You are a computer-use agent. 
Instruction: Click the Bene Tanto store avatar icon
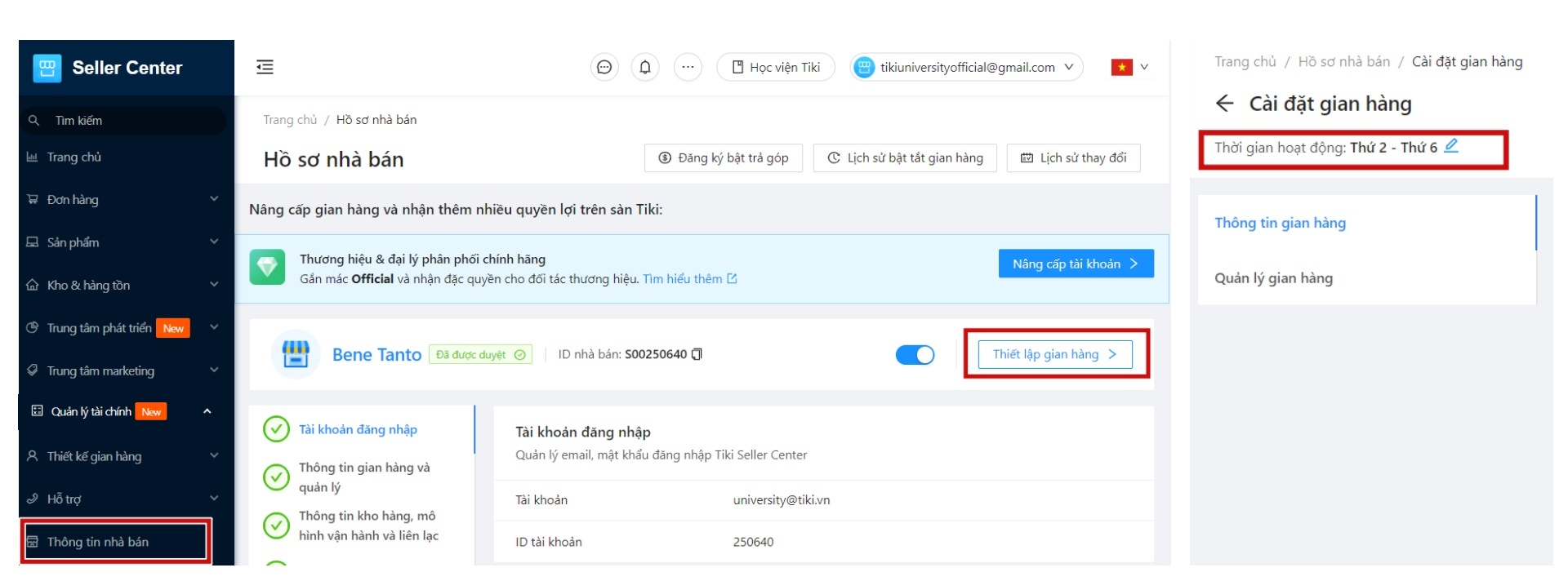point(295,354)
